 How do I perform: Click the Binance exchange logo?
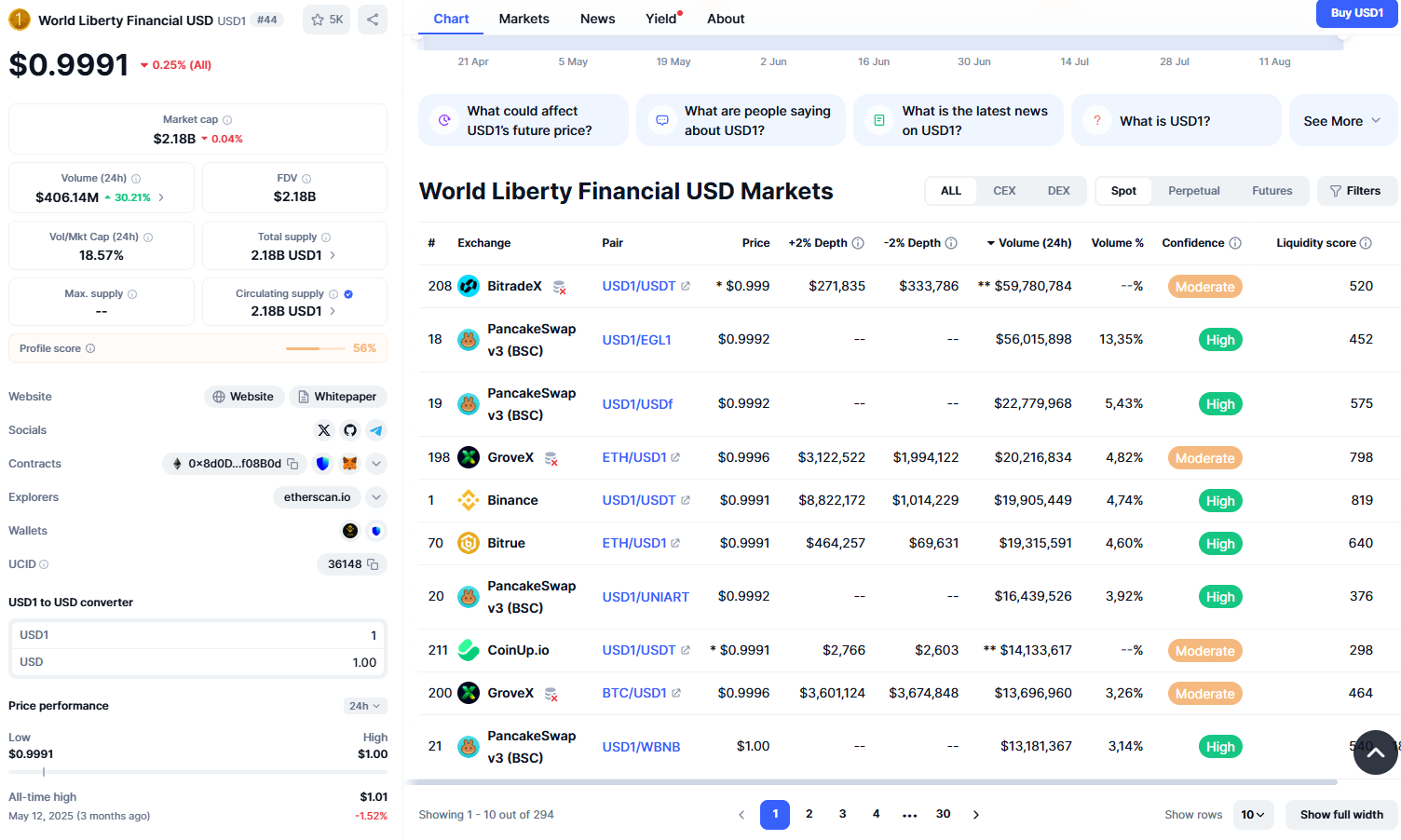coord(469,500)
